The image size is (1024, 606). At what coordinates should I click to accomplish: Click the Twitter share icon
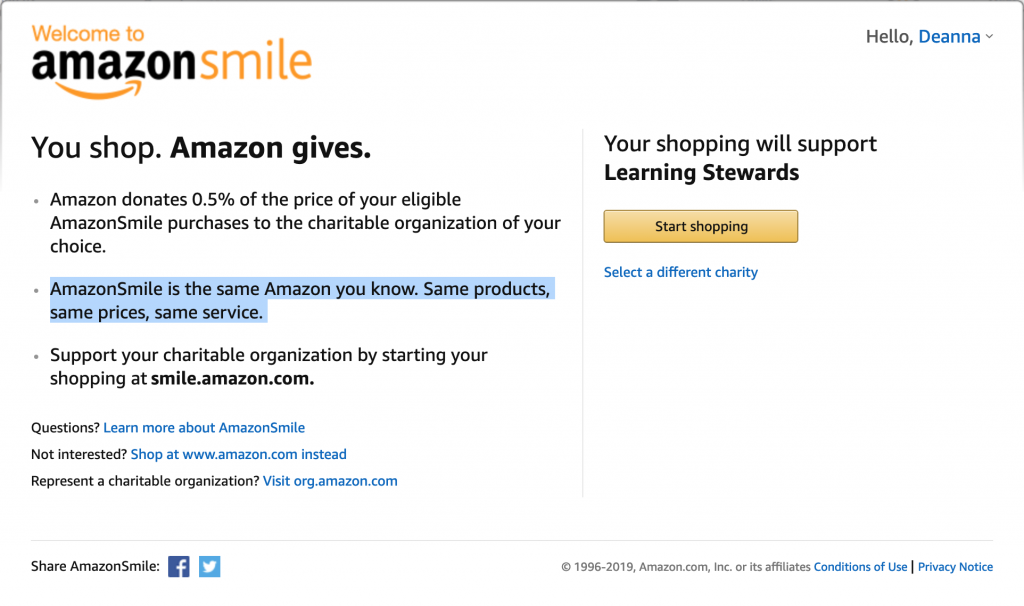[210, 566]
